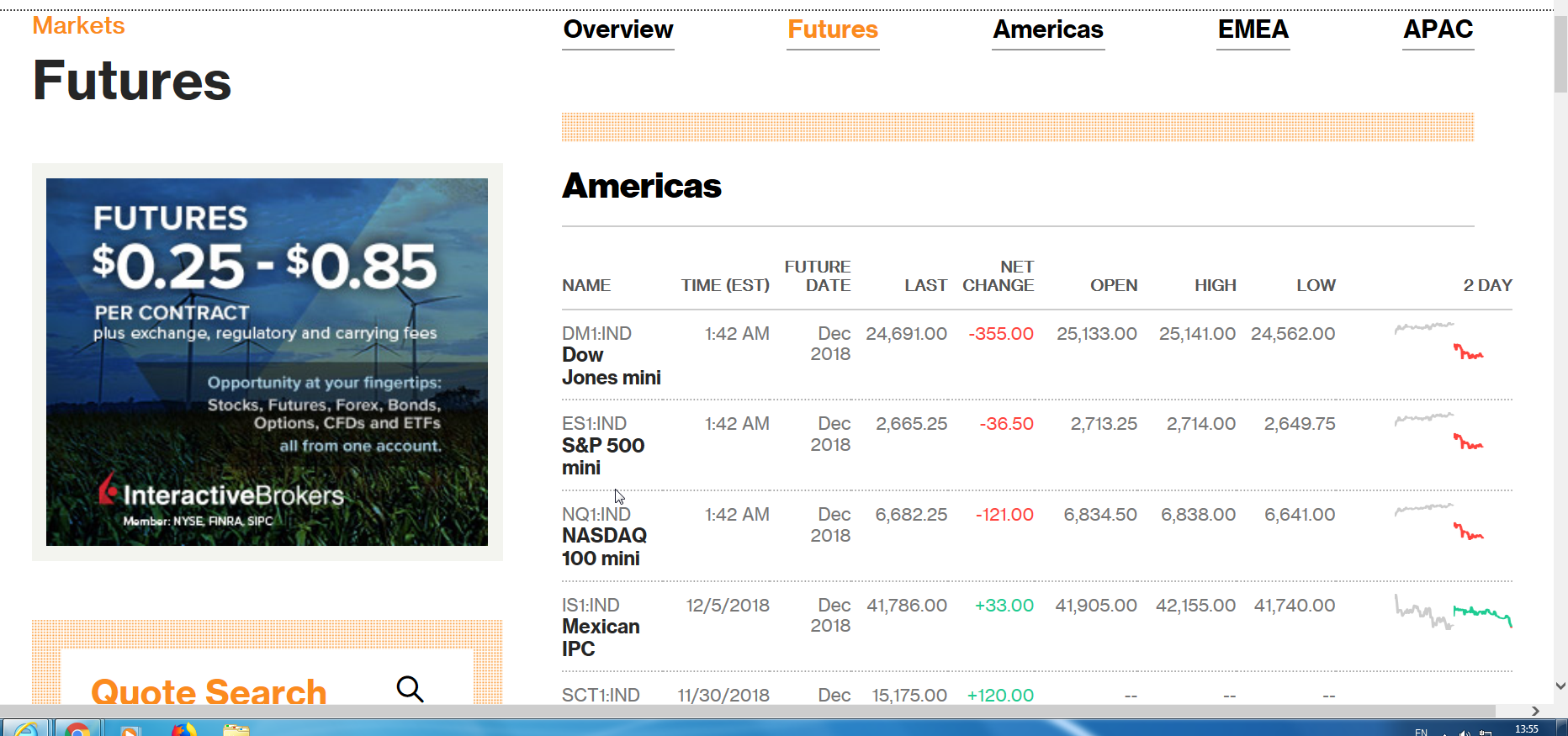Screen dimensions: 1568x736
Task: Select the Americas tab in navigation
Action: click(x=1047, y=30)
